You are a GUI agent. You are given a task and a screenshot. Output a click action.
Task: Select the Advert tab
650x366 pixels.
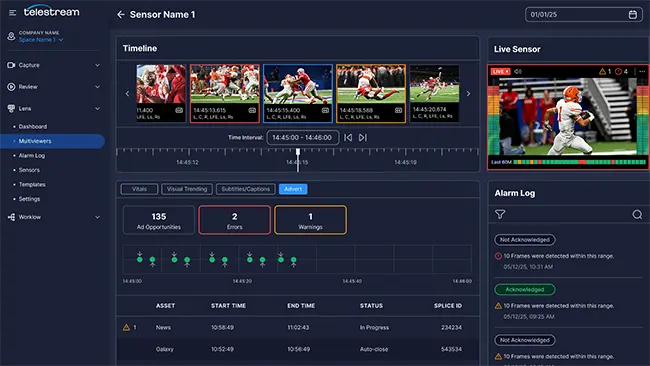click(293, 189)
